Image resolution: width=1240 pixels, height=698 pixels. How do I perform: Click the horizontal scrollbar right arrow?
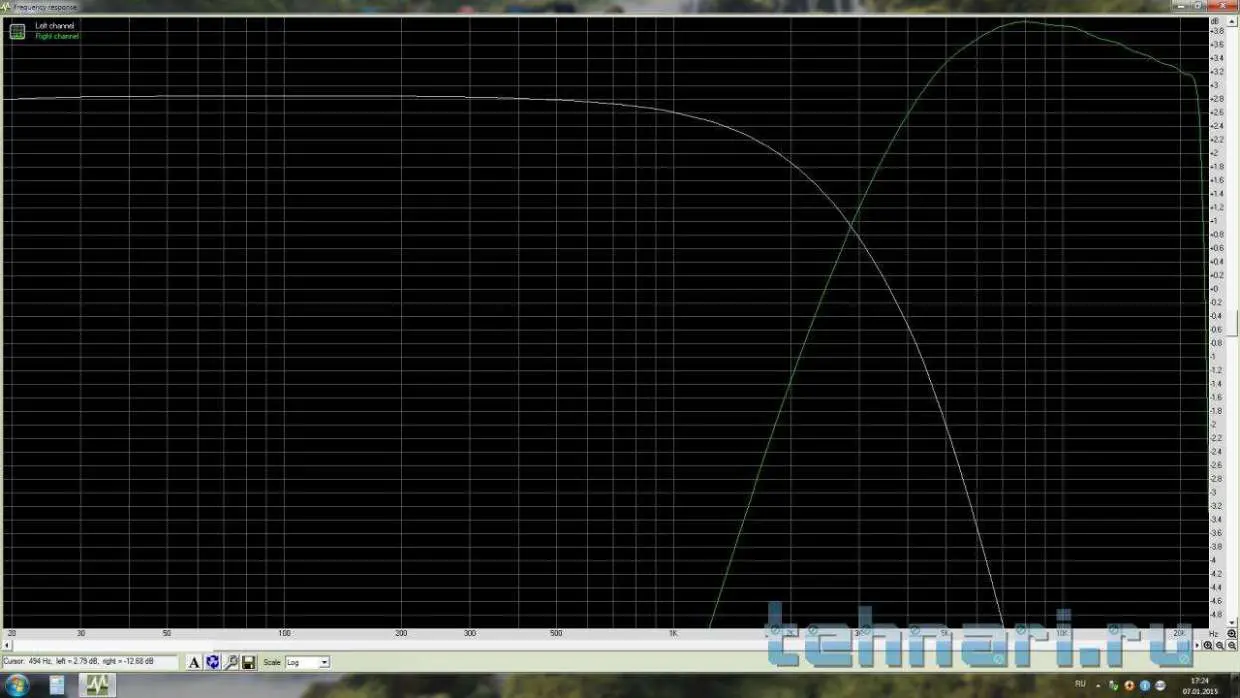pos(1197,645)
